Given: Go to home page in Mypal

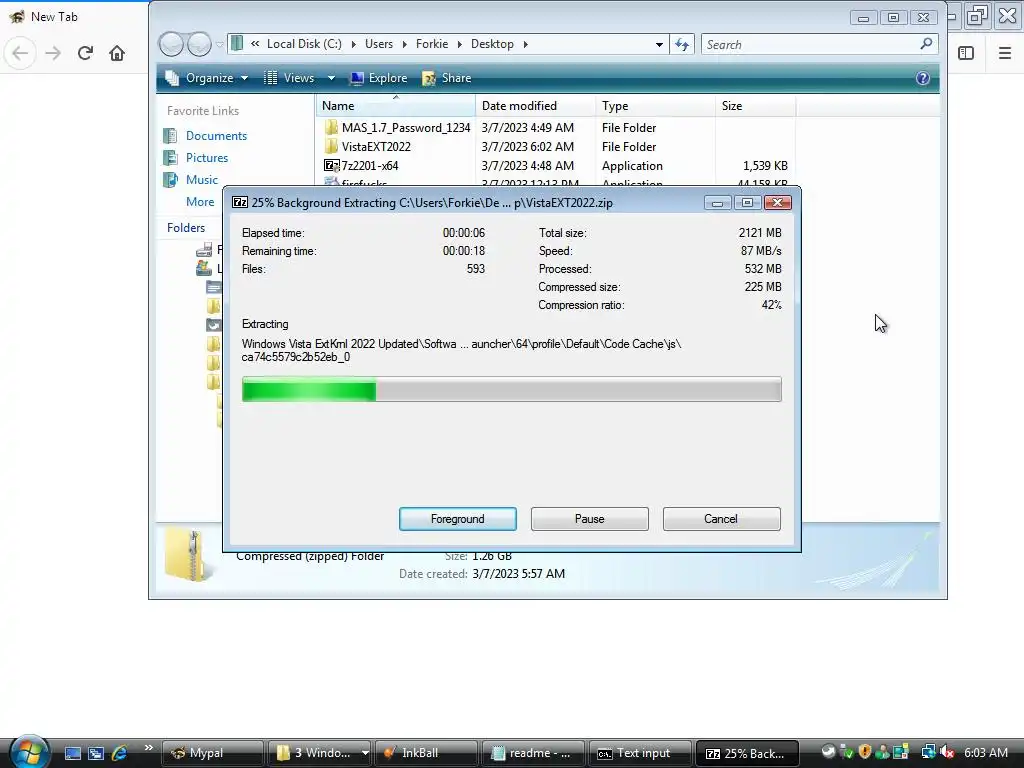Looking at the screenshot, I should tap(117, 53).
